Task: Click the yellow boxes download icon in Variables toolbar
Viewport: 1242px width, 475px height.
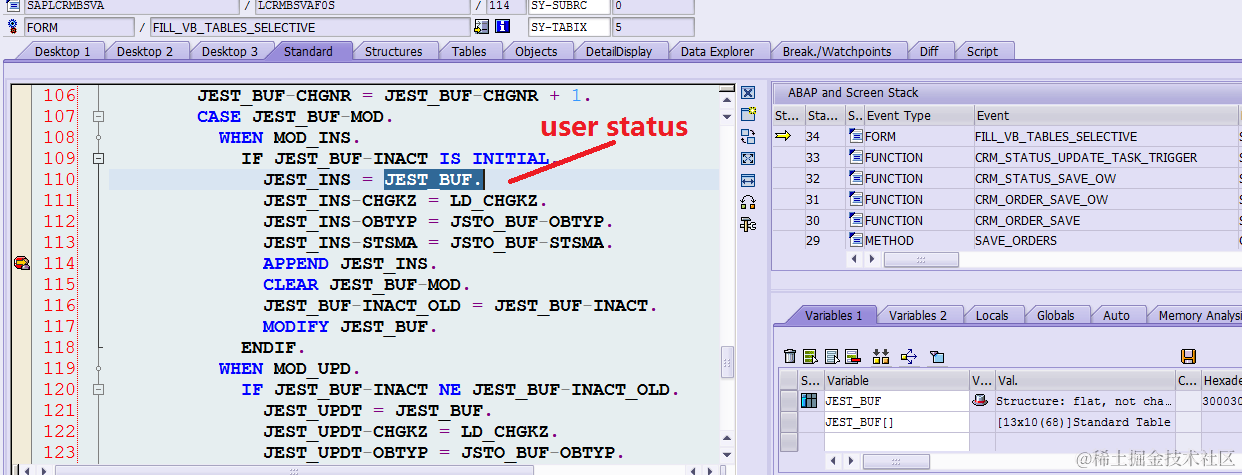Action: (881, 356)
